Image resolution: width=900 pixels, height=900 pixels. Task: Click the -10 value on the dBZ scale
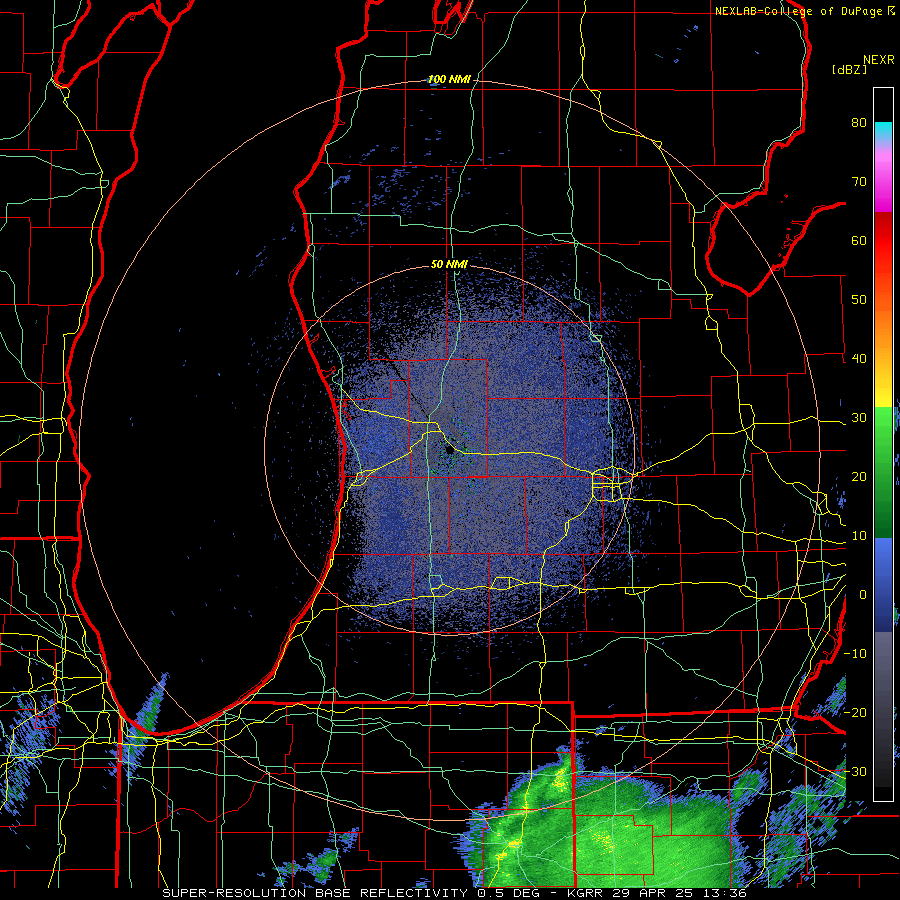pyautogui.click(x=855, y=654)
